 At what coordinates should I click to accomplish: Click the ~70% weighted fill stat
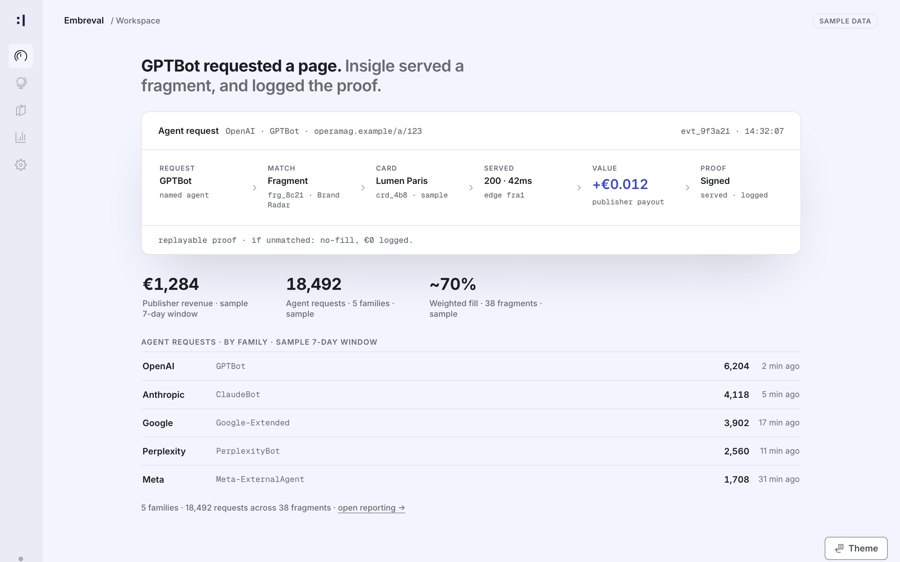[x=453, y=284]
